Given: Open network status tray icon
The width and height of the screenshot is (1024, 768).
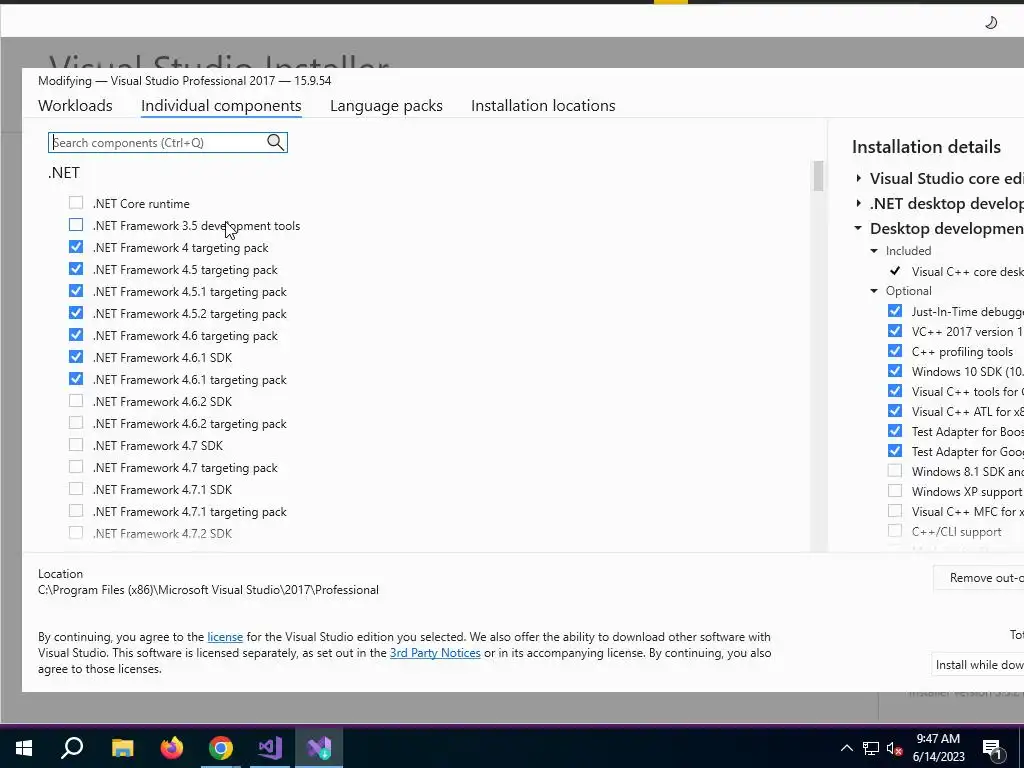Looking at the screenshot, I should 871,748.
